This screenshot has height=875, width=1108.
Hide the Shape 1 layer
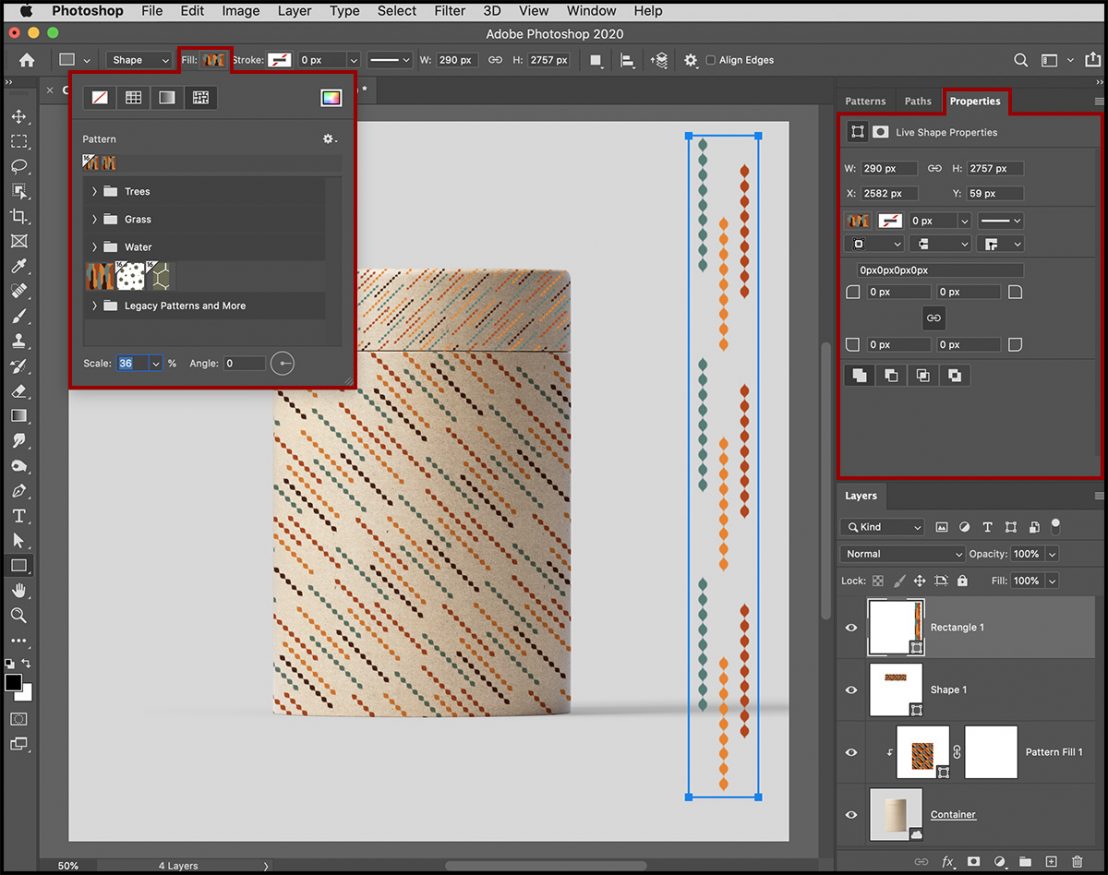point(851,690)
